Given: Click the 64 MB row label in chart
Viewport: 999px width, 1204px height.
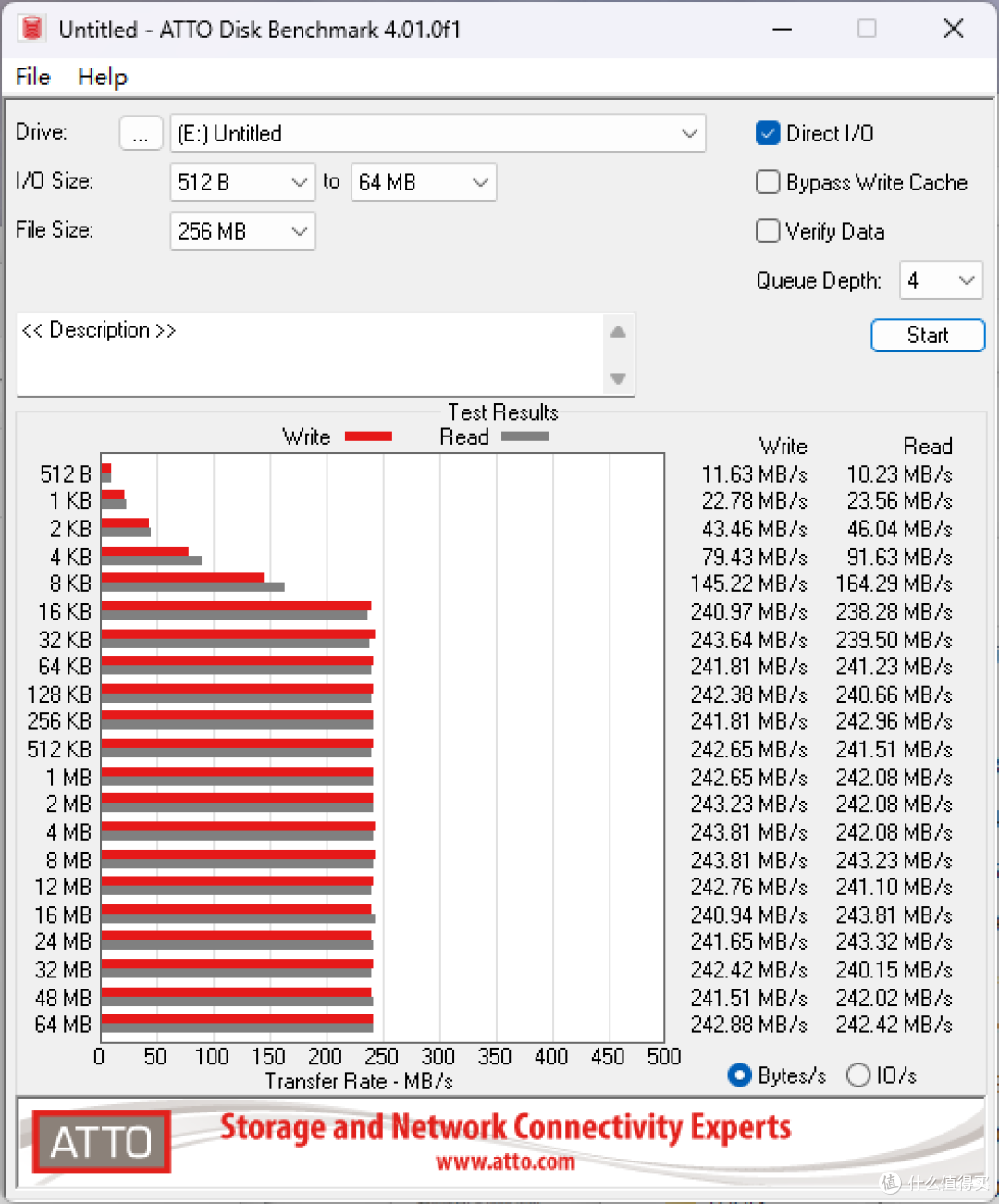Looking at the screenshot, I should point(63,1025).
